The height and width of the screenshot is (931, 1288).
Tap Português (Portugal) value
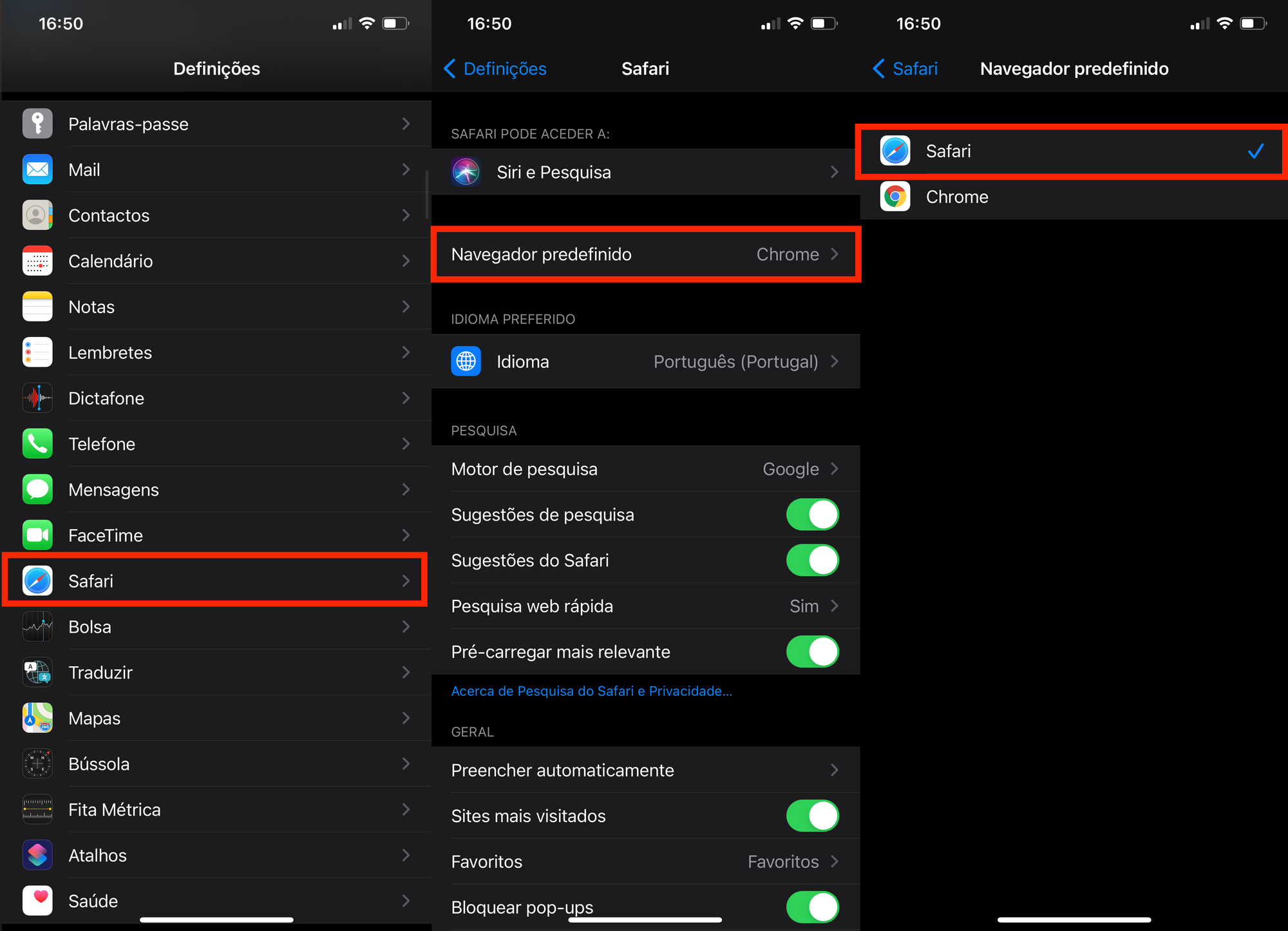coord(736,361)
